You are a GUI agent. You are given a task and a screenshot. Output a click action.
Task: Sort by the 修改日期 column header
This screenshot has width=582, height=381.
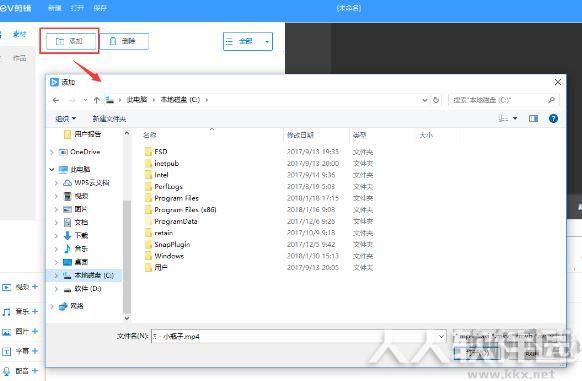300,135
